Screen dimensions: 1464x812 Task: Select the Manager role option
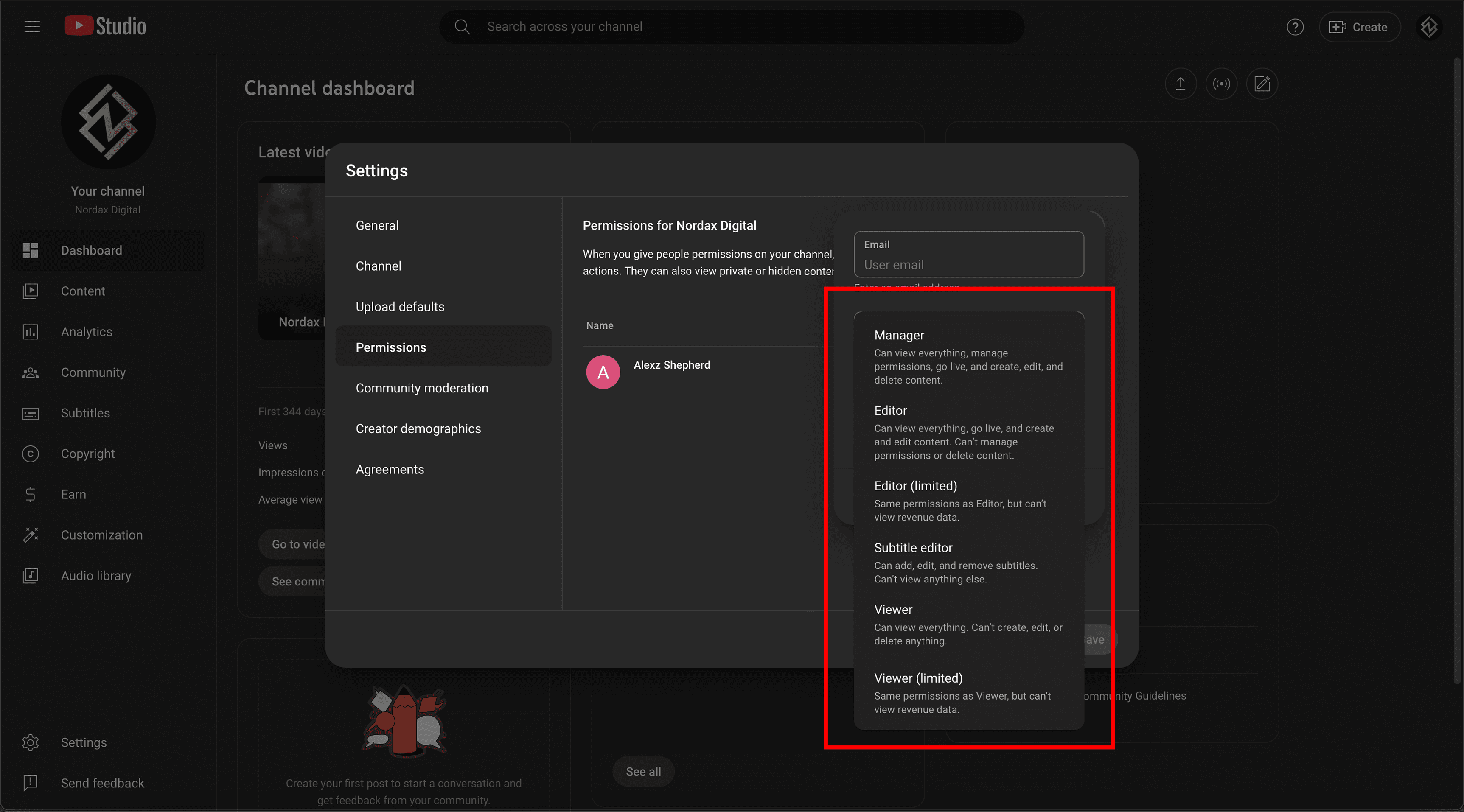[899, 335]
